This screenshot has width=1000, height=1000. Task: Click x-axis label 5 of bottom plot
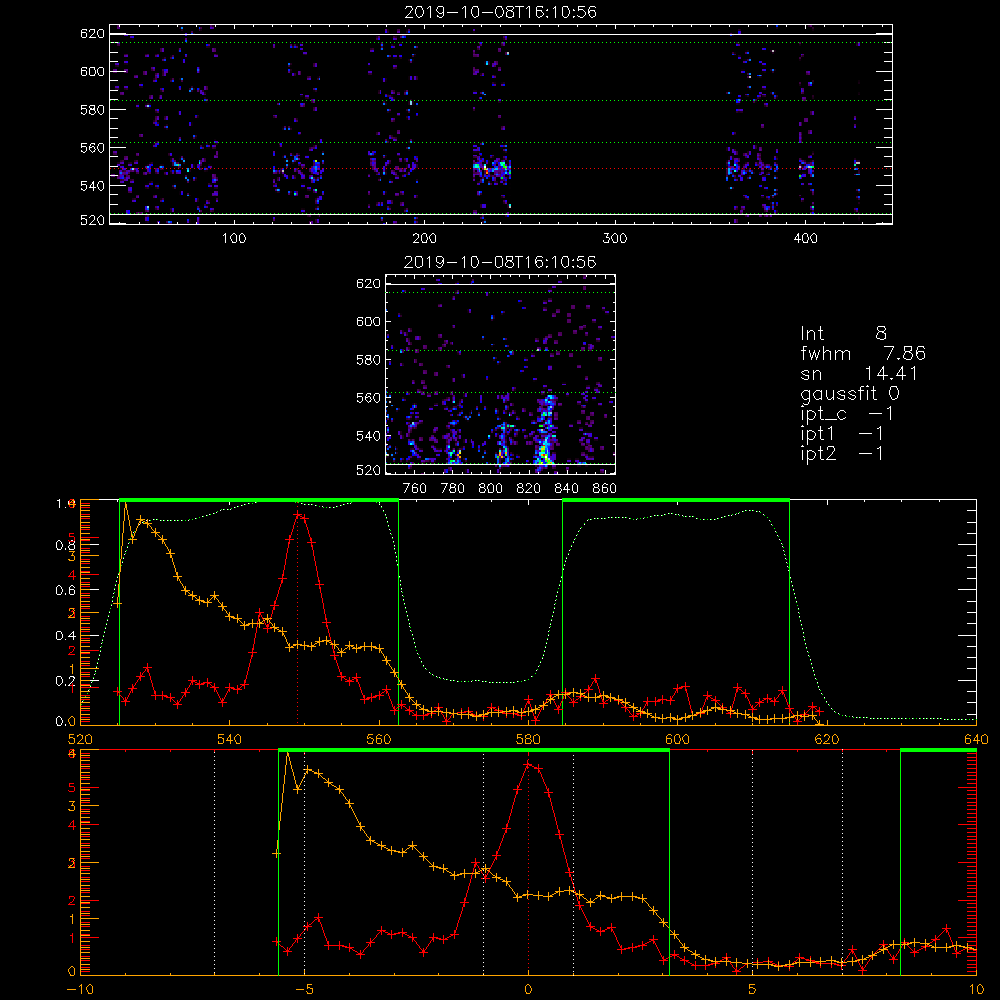click(x=753, y=990)
